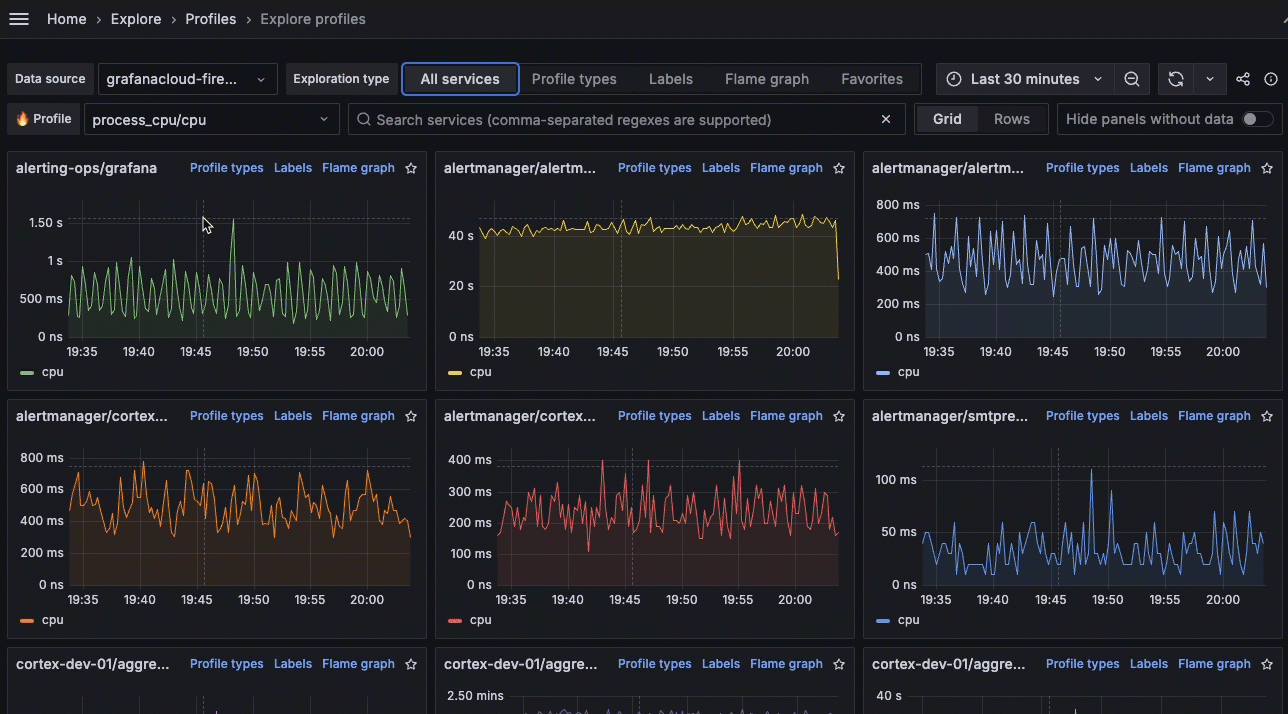Switch to the Profile types exploration tab
Screen dimensions: 1288x714
(574, 79)
